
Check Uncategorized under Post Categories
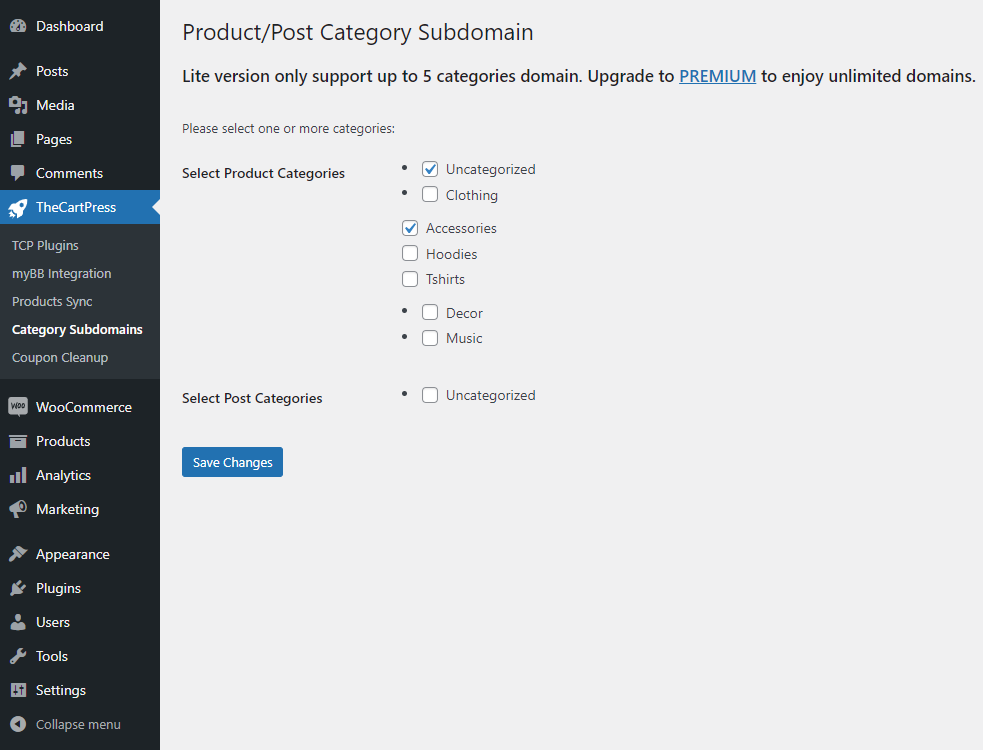[430, 395]
